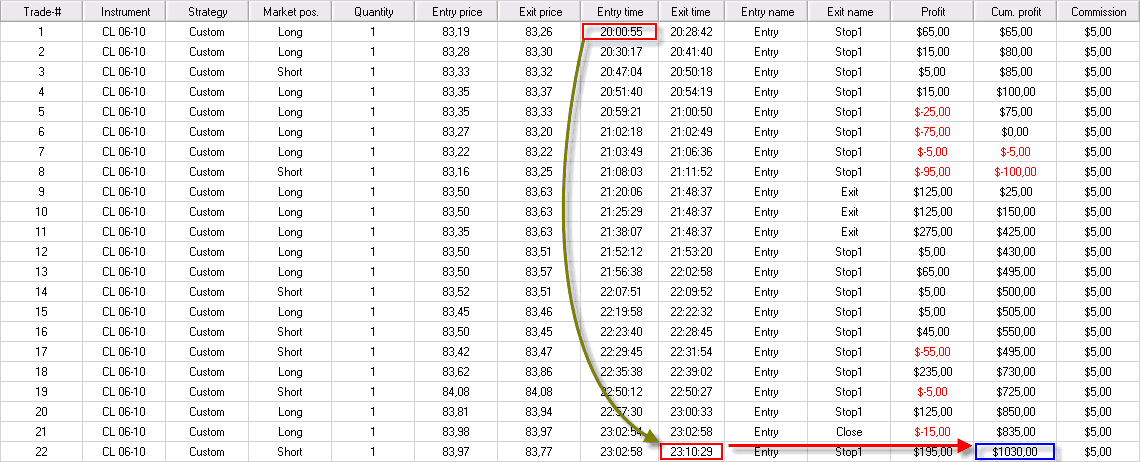
Task: Select the red-boxed exit time 23:10:29
Action: 691,452
